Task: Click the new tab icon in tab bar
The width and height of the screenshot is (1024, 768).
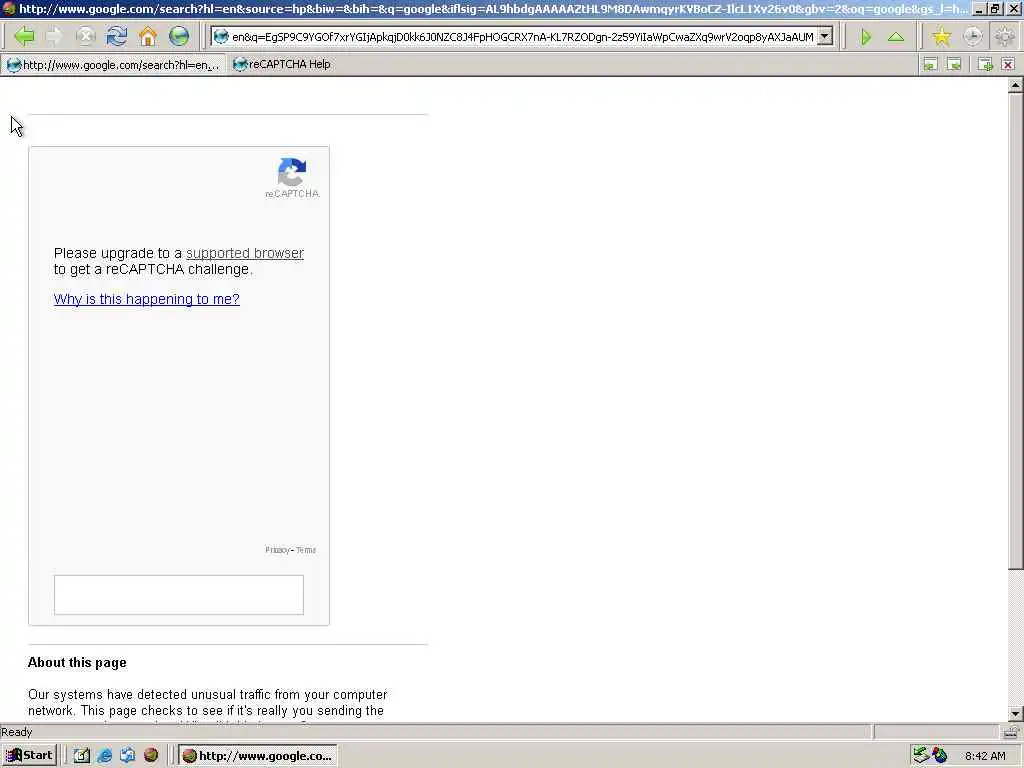Action: pyautogui.click(x=985, y=65)
